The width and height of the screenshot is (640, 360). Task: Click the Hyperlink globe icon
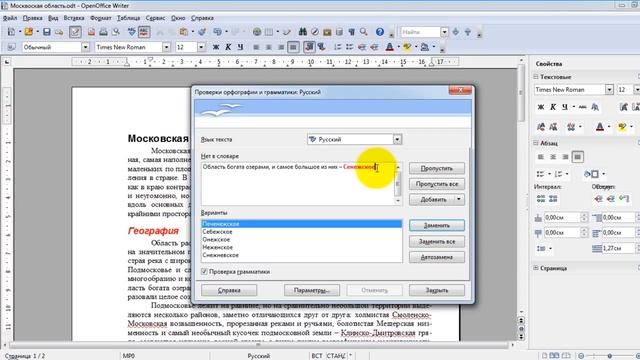click(257, 32)
